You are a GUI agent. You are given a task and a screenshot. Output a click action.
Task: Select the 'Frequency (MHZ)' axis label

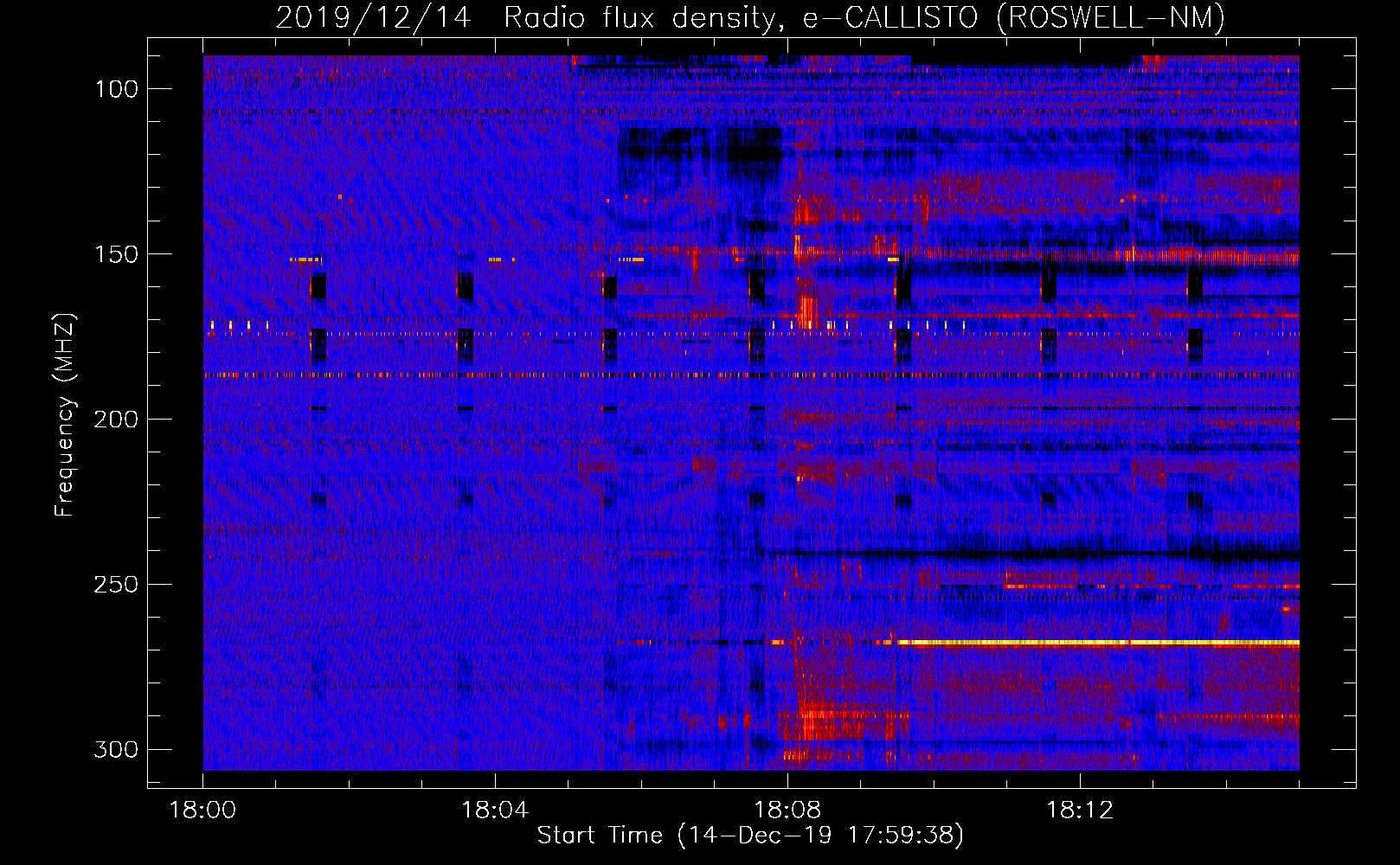click(65, 415)
